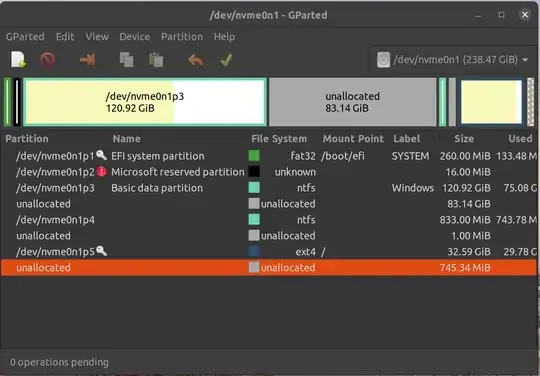Open the Help menu
Screen dimensions: 540x376
225,36
